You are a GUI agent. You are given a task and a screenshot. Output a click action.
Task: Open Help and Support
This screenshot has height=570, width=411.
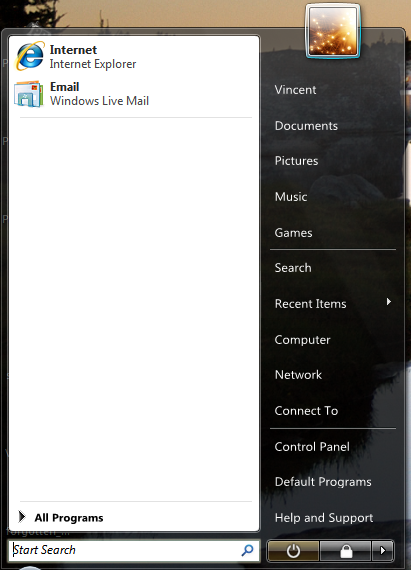(324, 518)
